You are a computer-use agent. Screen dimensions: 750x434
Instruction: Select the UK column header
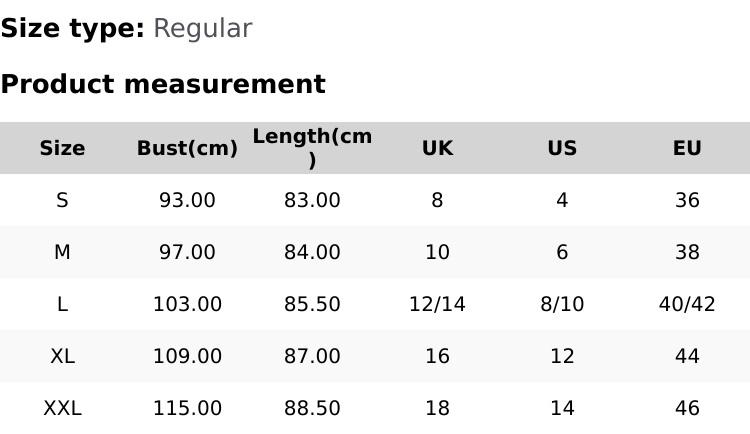[437, 148]
